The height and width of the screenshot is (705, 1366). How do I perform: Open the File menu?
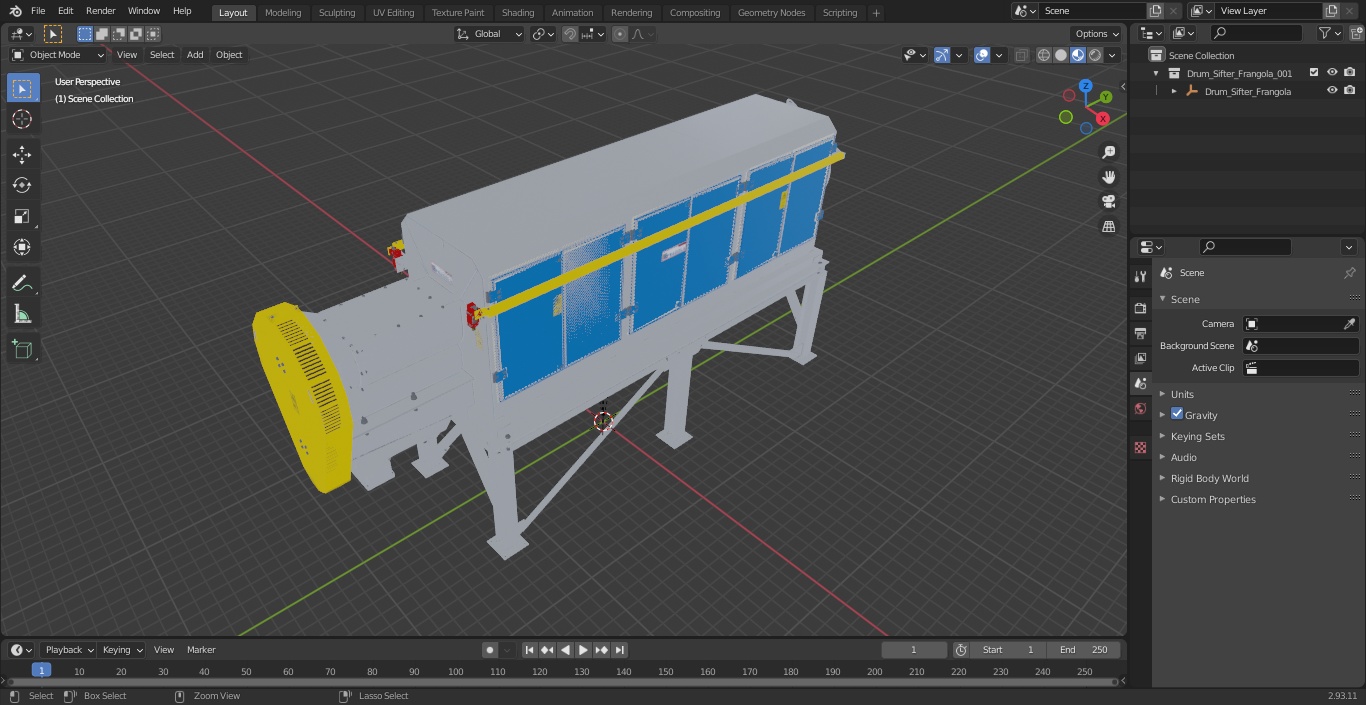click(x=38, y=11)
